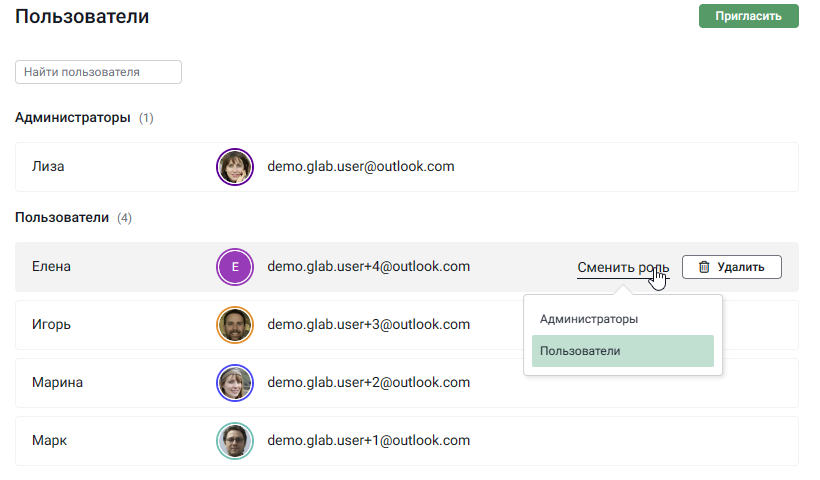Open the Сменить роль dropdown for Елена

click(623, 267)
